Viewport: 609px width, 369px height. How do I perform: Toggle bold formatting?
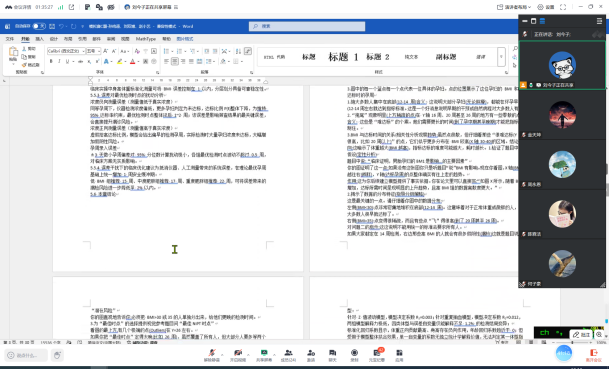pyautogui.click(x=51, y=61)
